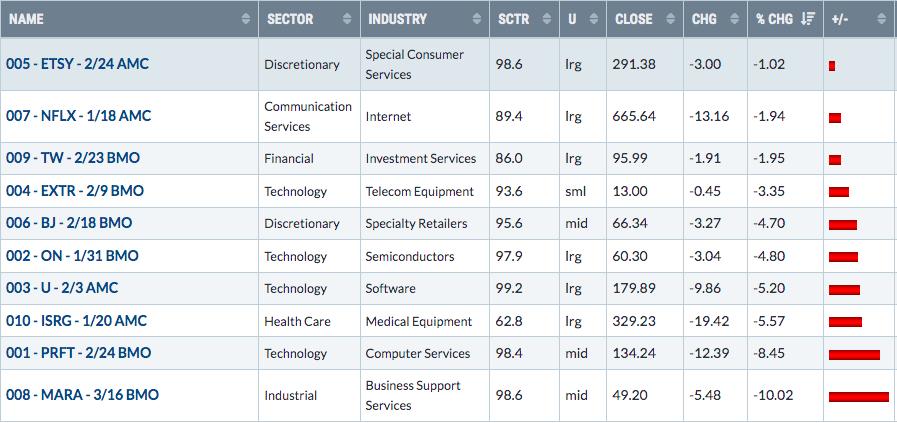Open the 005 - ETSY - 2/24 AMC link
The image size is (897, 423).
(77, 64)
